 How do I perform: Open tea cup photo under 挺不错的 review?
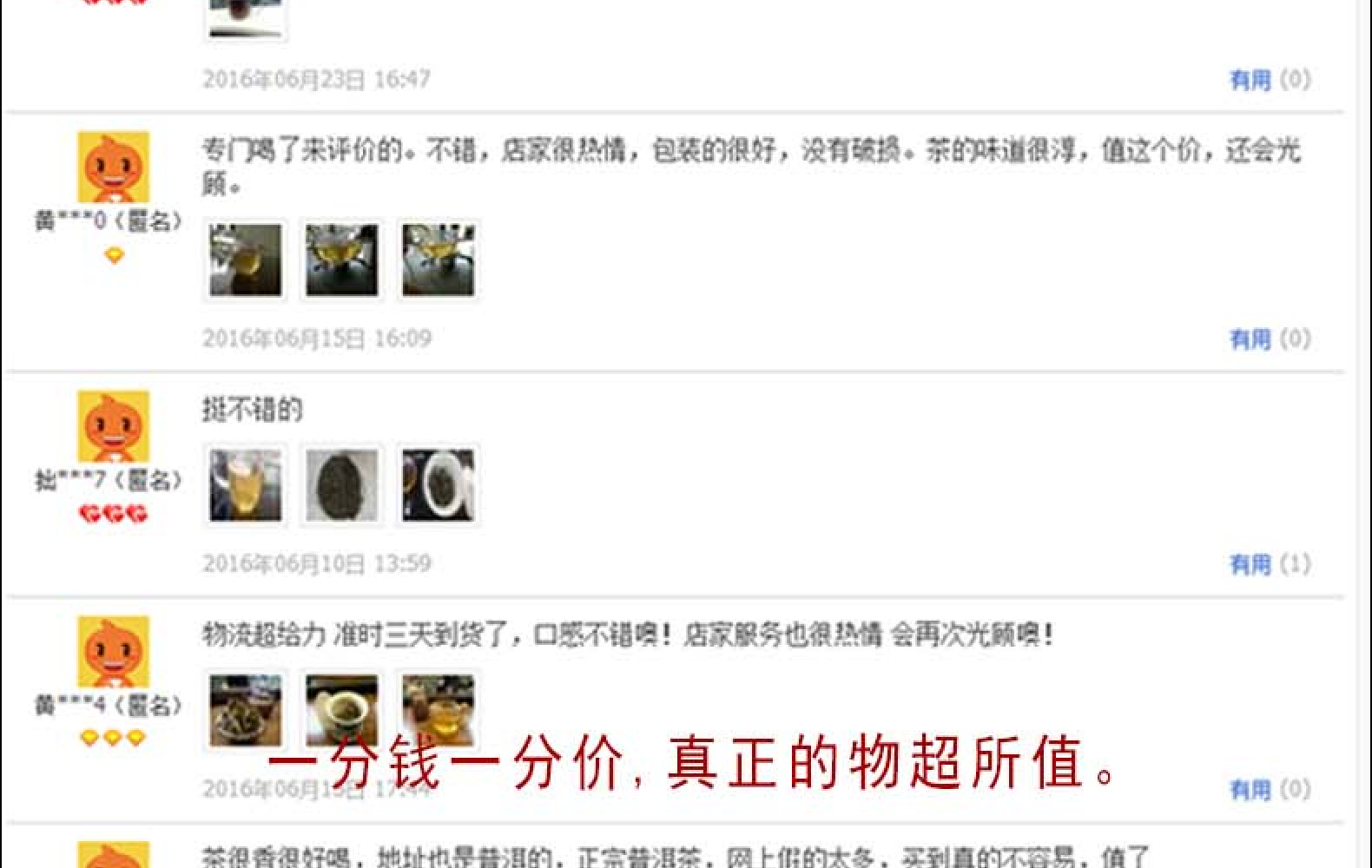pos(246,485)
